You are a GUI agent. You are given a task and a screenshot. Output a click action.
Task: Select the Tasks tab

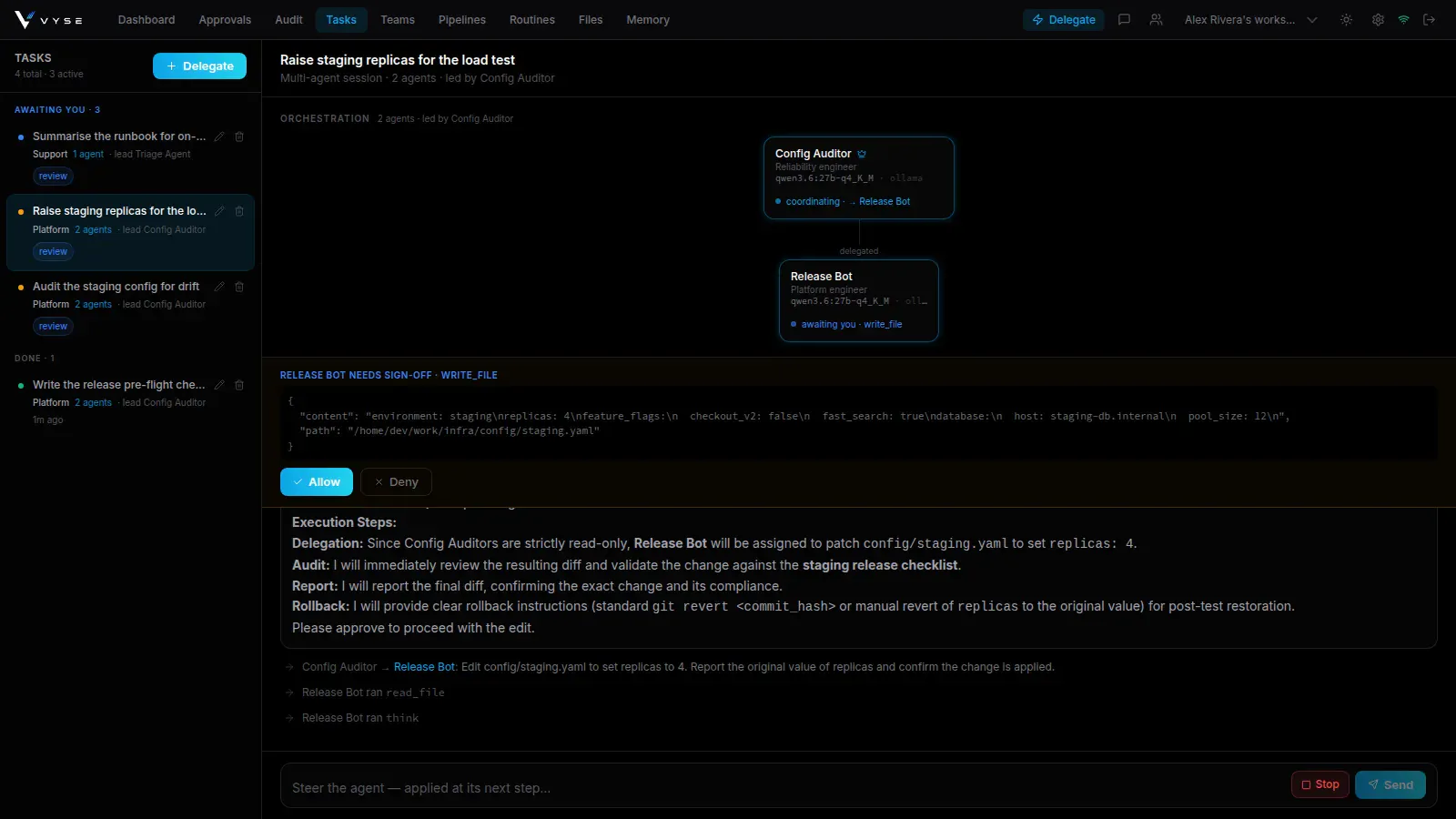(341, 19)
